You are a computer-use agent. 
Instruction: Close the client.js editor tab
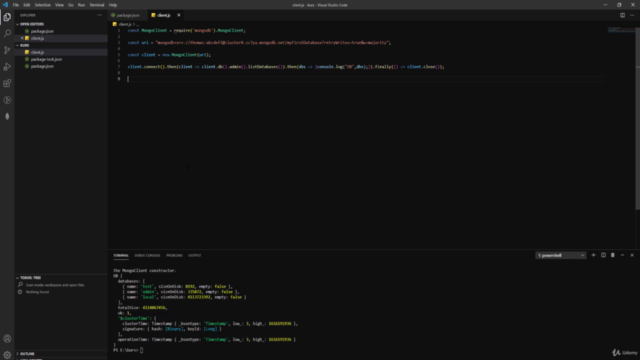click(x=178, y=15)
